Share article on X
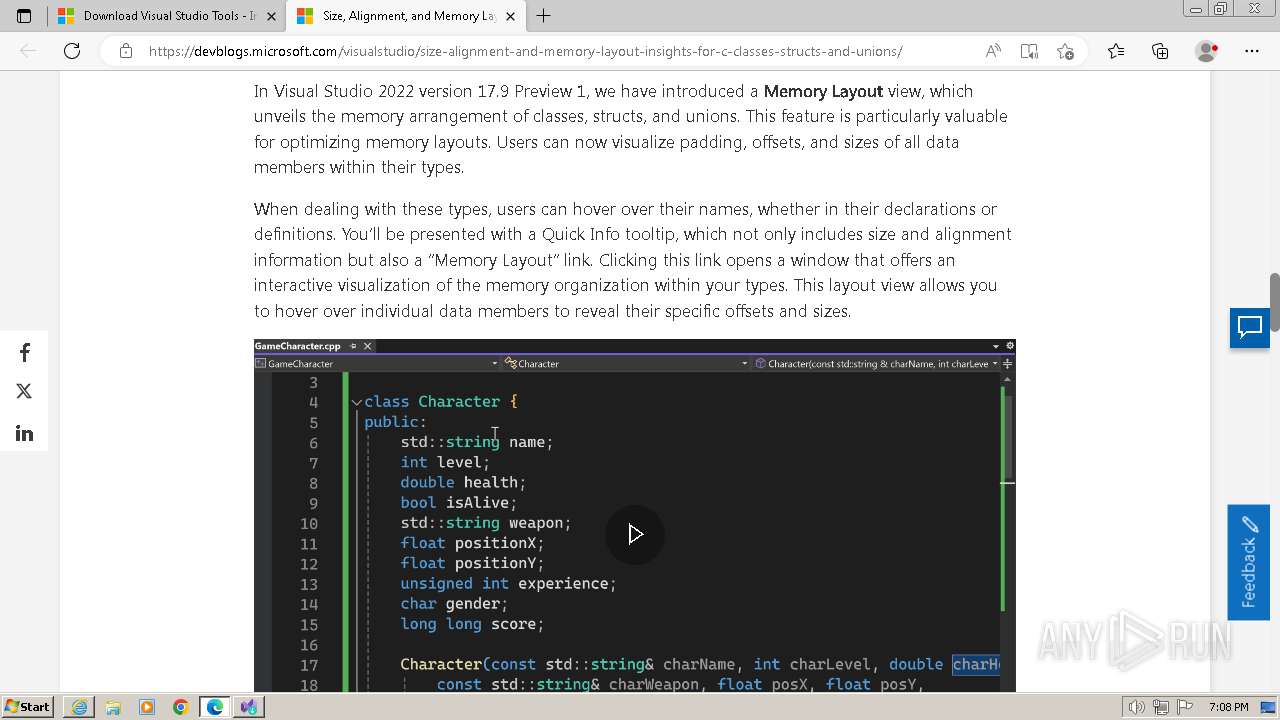The height and width of the screenshot is (720, 1280). [24, 391]
